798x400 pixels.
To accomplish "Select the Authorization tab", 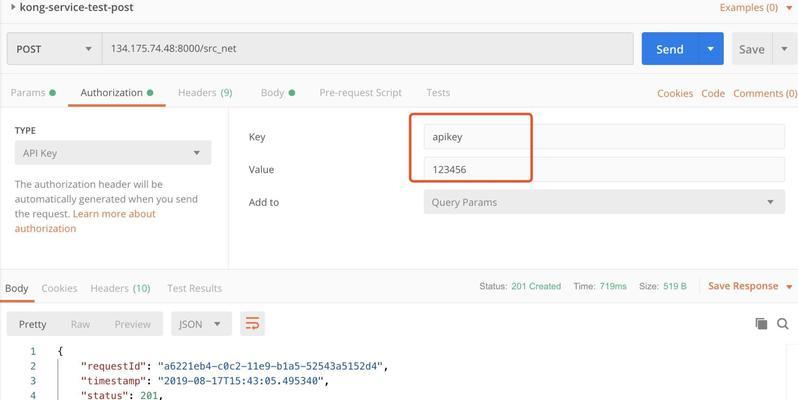I will click(117, 93).
